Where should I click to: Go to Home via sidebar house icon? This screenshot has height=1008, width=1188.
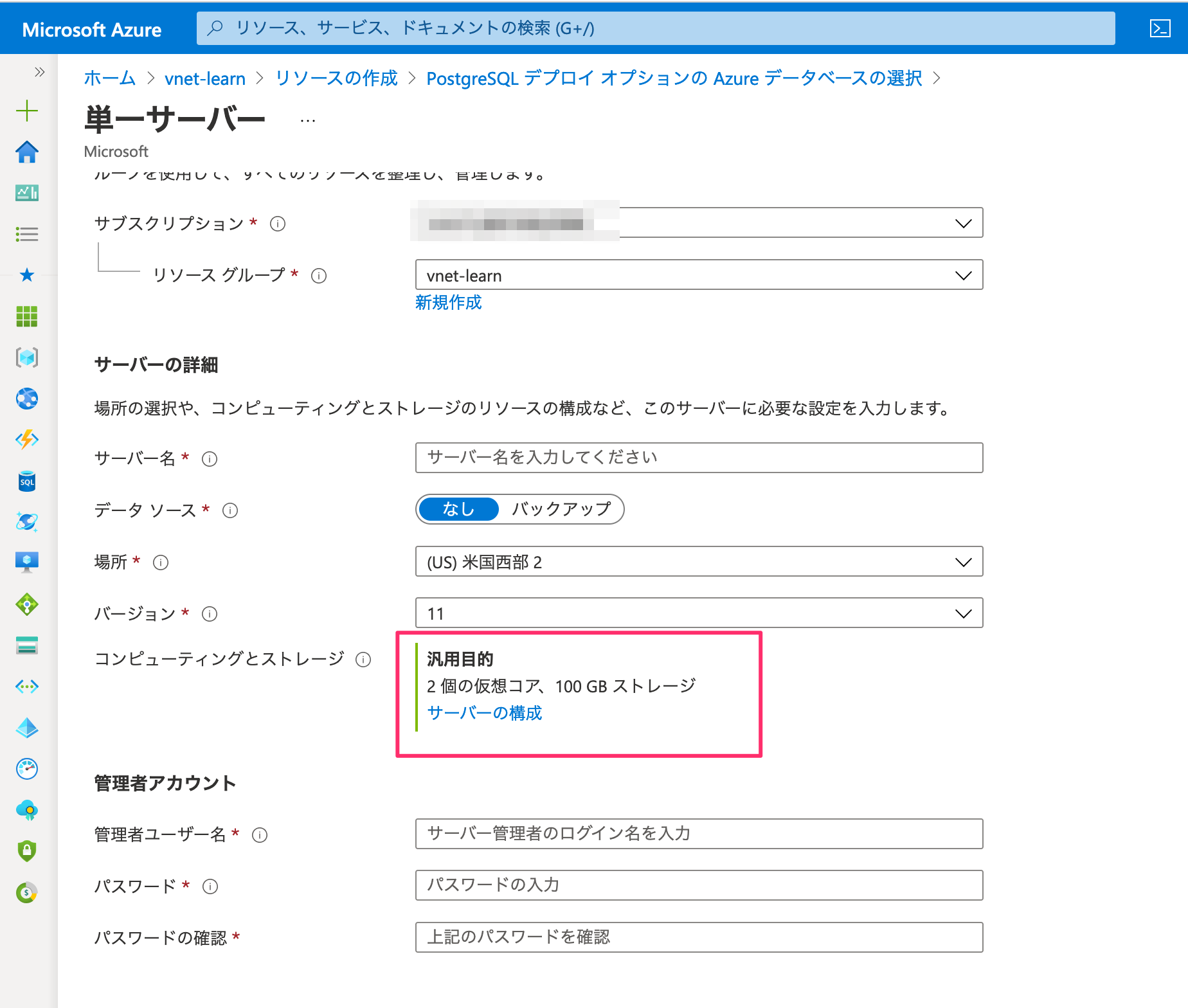pos(27,152)
